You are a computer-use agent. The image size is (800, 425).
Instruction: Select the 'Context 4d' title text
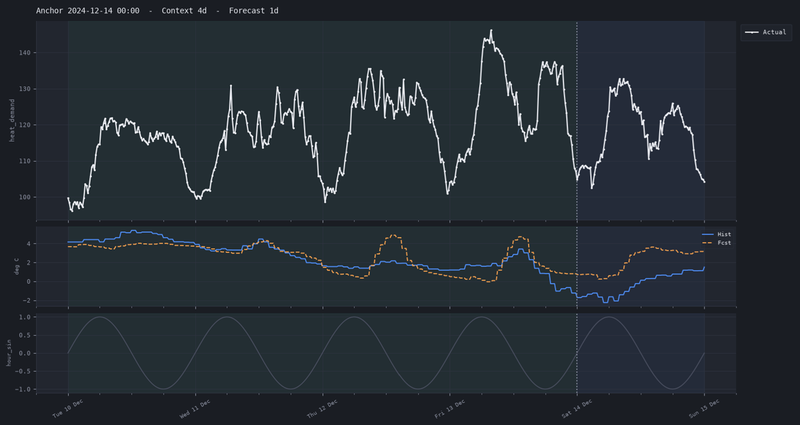coord(184,11)
